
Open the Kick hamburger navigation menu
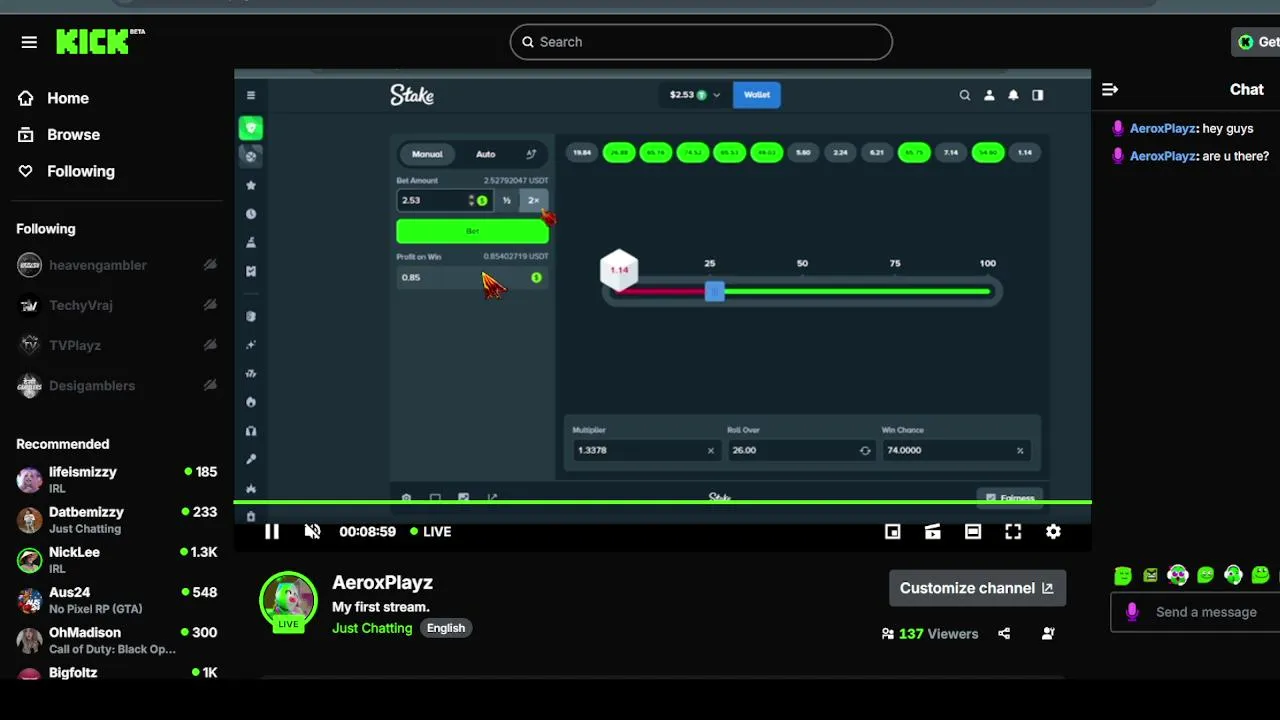(29, 42)
